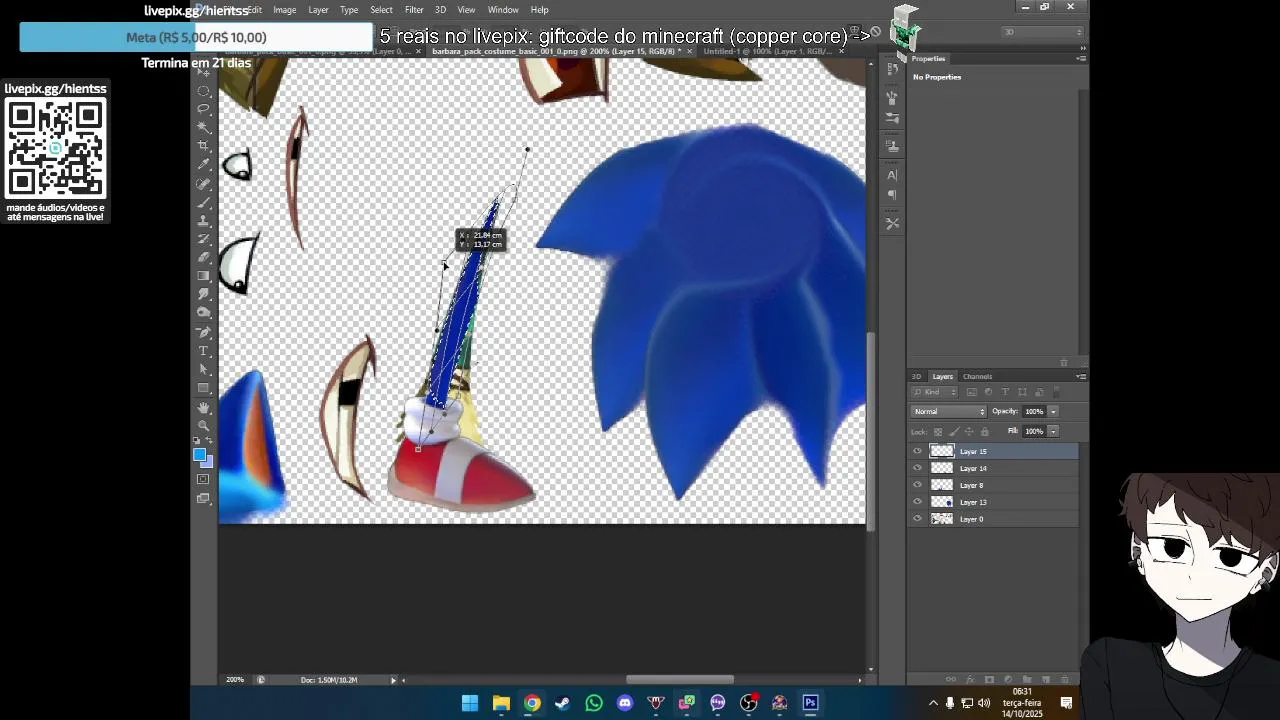Click the add layer mask icon
Viewport: 1280px width, 720px height.
989,680
